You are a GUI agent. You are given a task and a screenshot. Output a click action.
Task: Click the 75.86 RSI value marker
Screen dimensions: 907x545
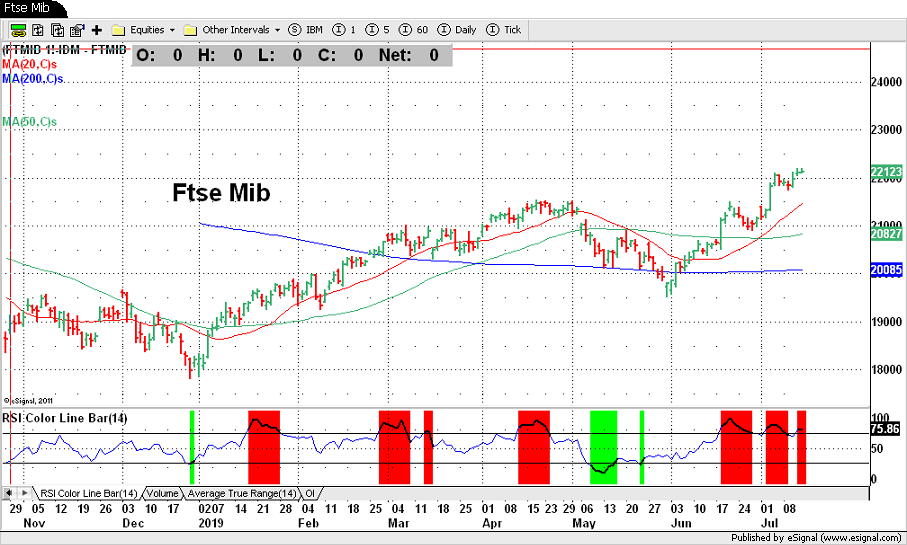(x=885, y=429)
